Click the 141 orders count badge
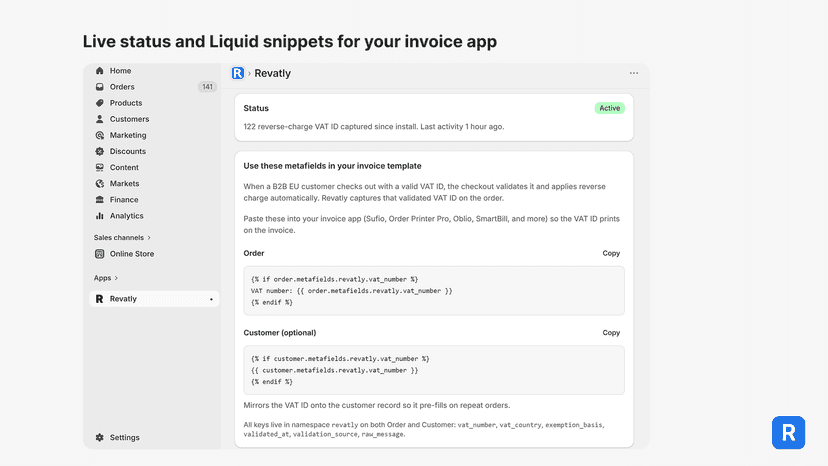 (x=207, y=87)
